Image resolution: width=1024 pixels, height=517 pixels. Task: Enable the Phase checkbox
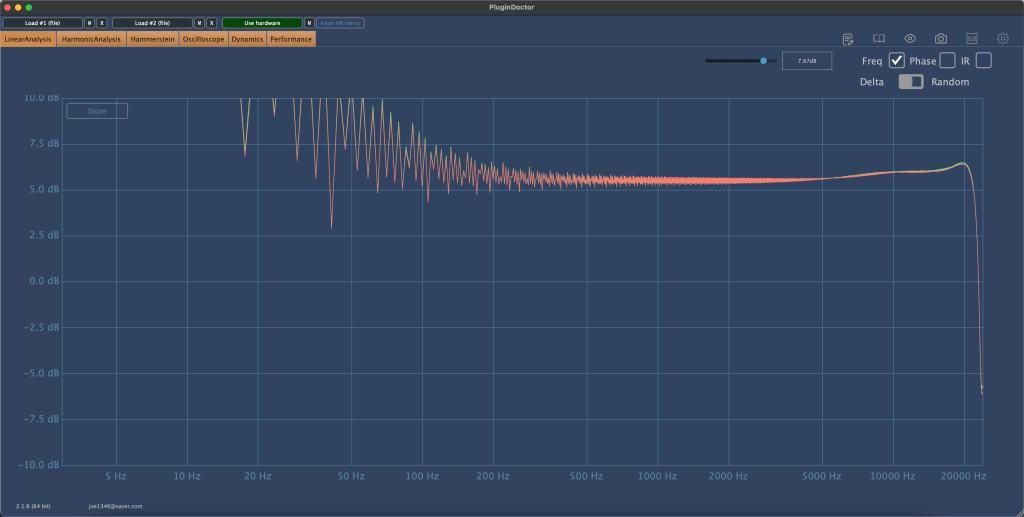point(947,61)
